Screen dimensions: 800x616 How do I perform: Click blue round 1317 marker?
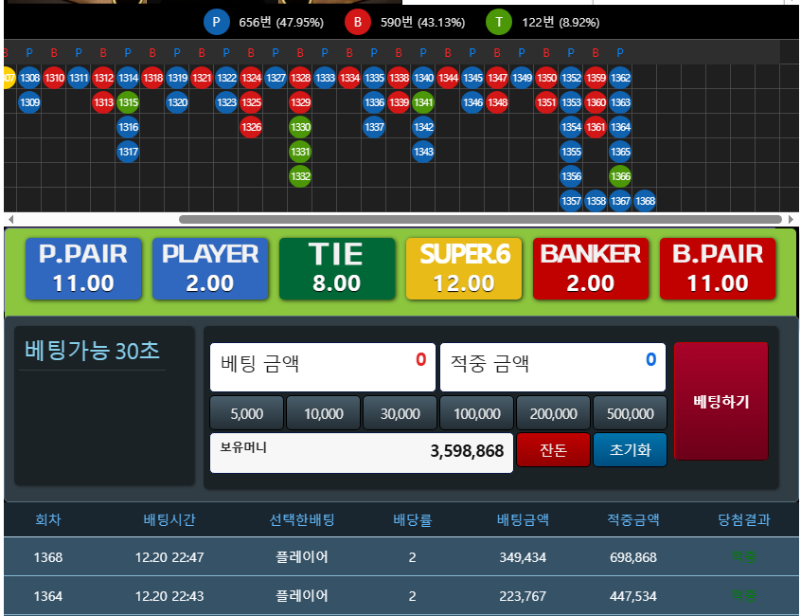pos(128,152)
